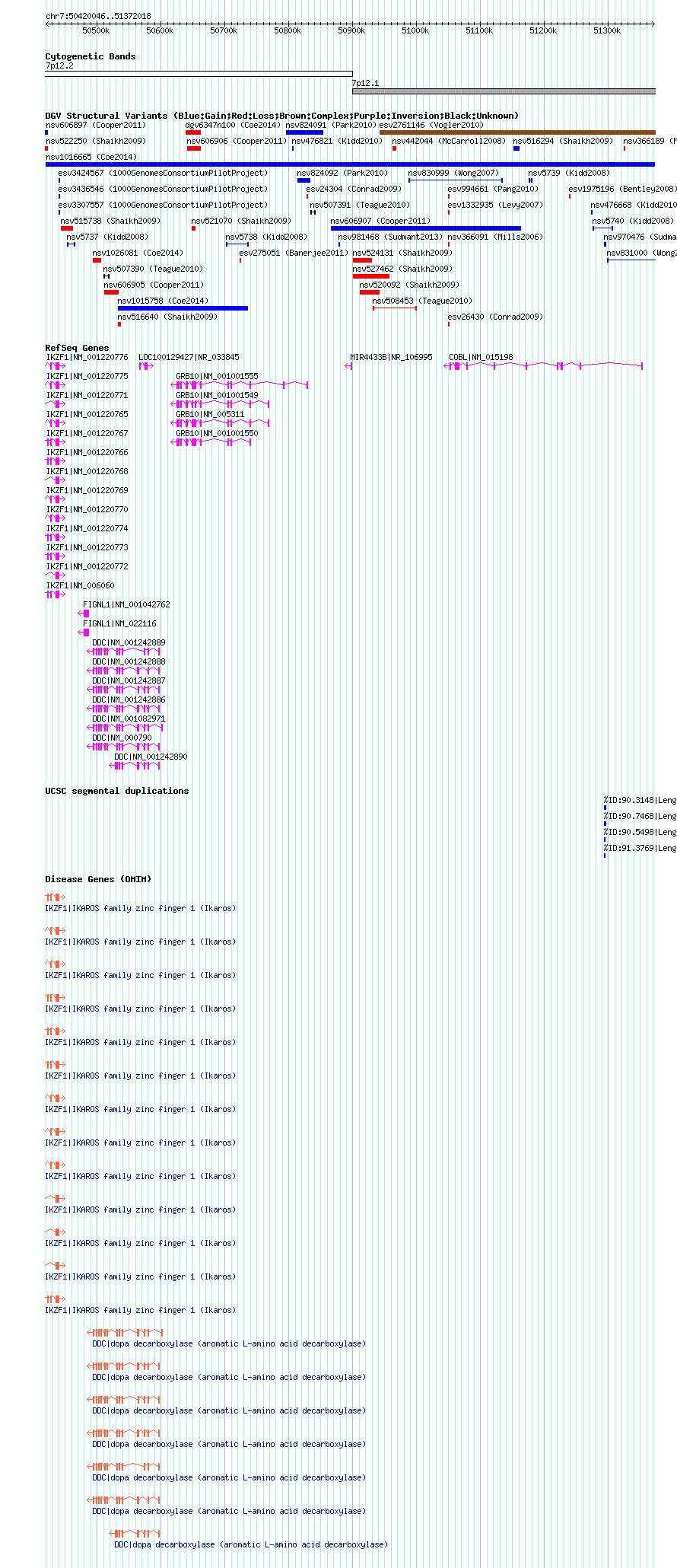Open the nsv5739 (Kidd2008) label

tap(569, 173)
